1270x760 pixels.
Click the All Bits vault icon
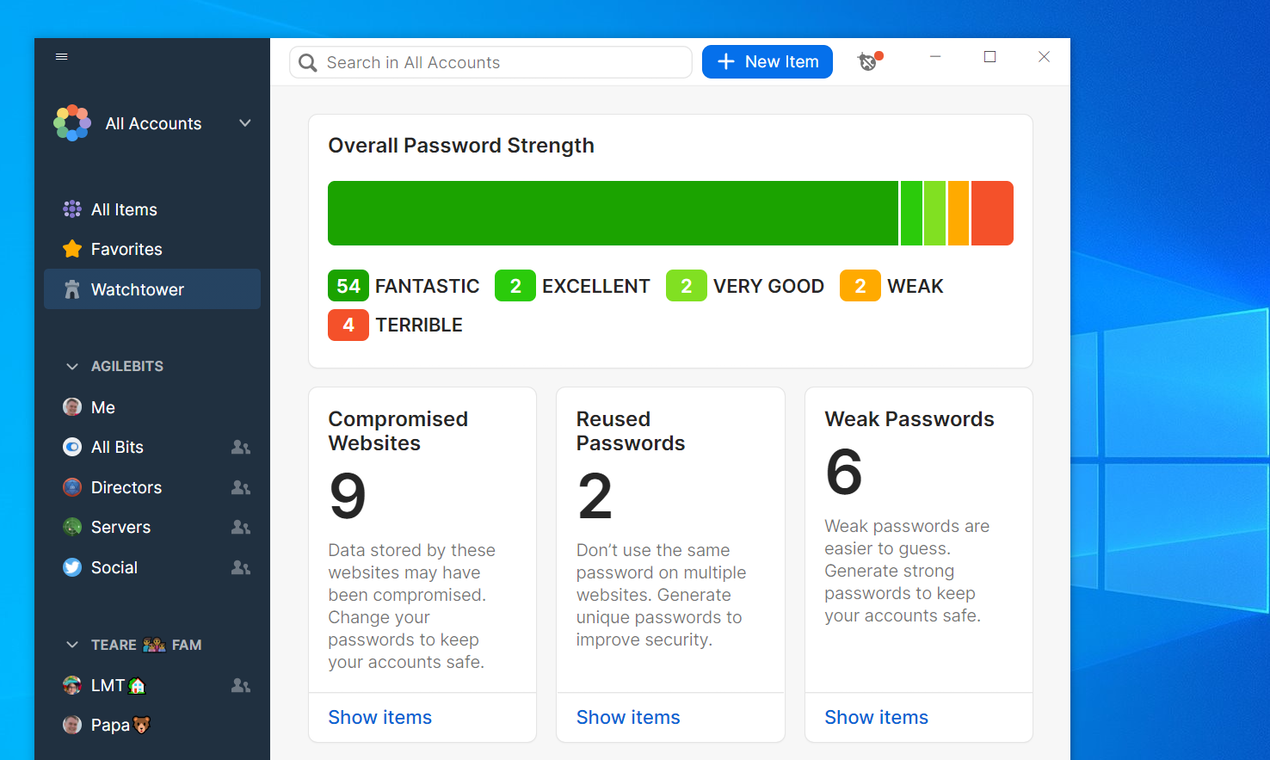[x=72, y=447]
